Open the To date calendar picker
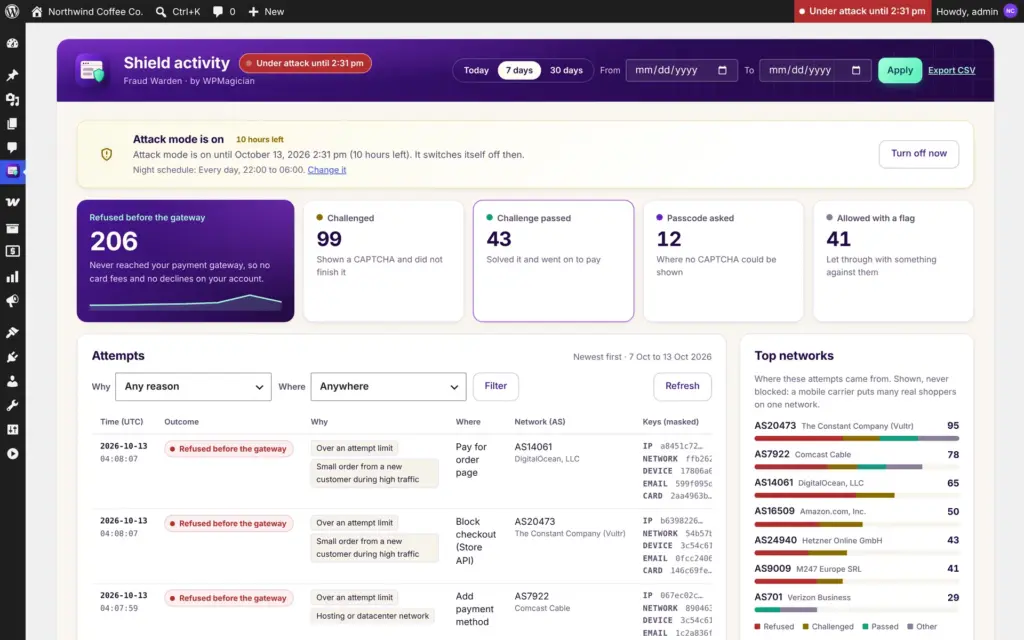Screen dimensions: 1024x640 coord(856,71)
